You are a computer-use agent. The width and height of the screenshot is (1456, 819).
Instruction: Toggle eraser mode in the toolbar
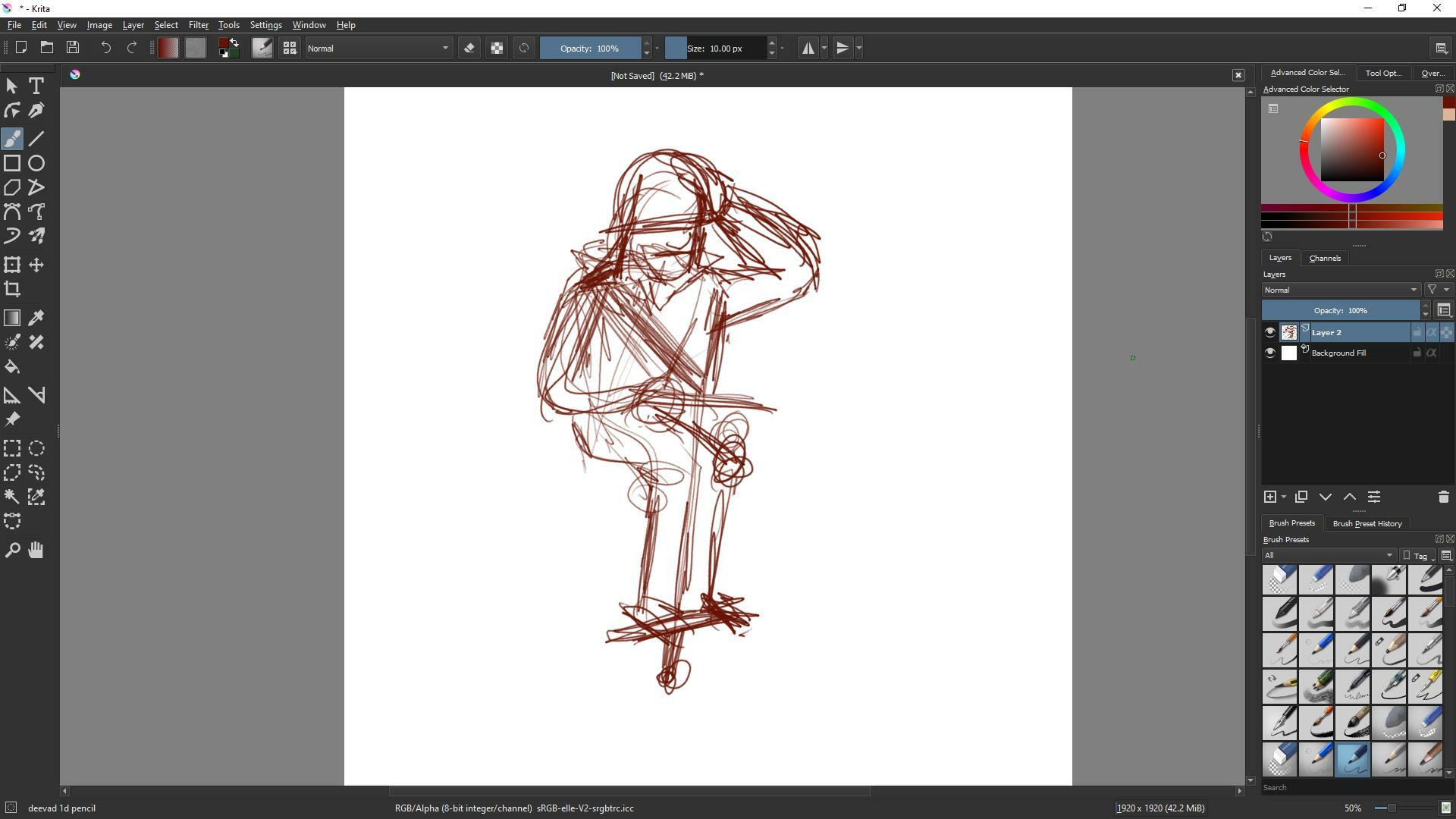click(x=469, y=49)
